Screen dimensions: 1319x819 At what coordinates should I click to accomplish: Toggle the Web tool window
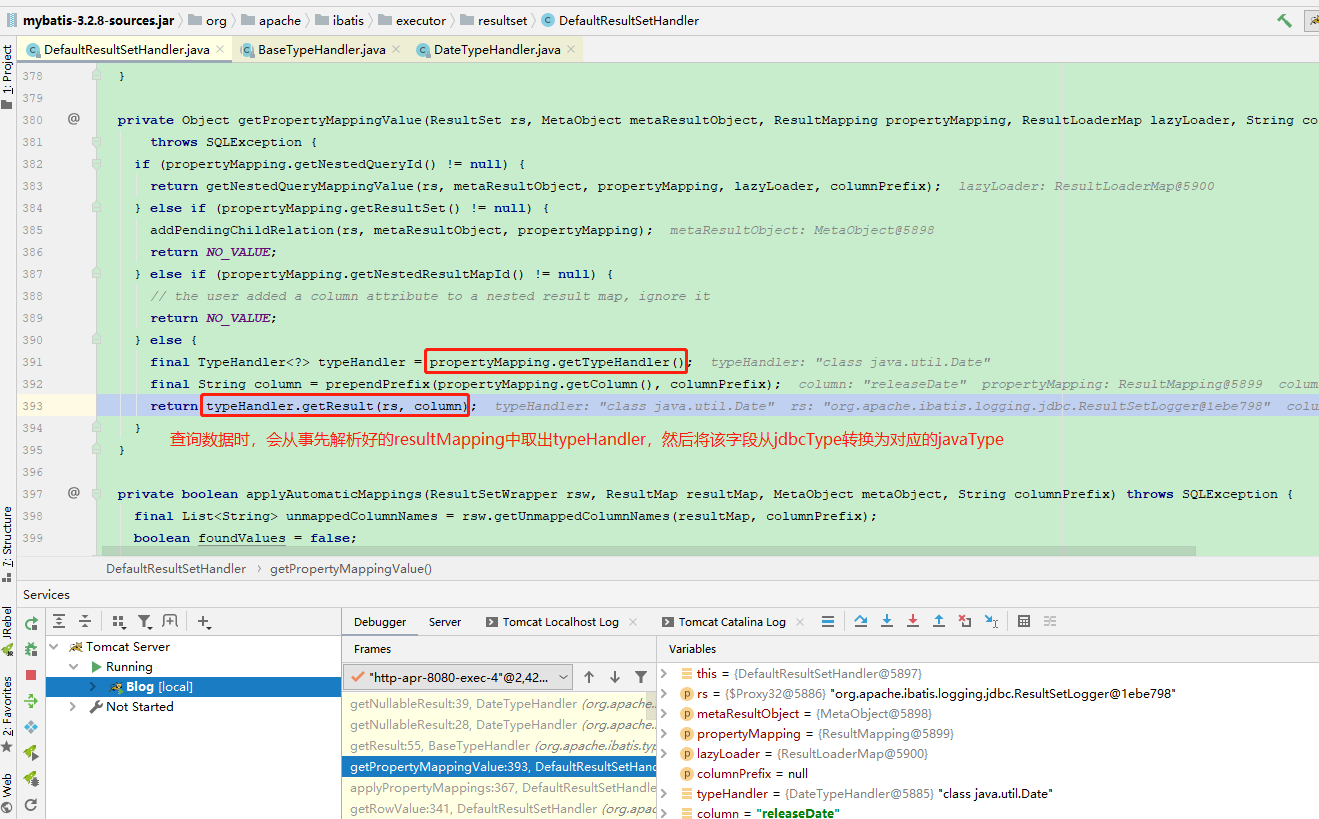click(x=8, y=783)
